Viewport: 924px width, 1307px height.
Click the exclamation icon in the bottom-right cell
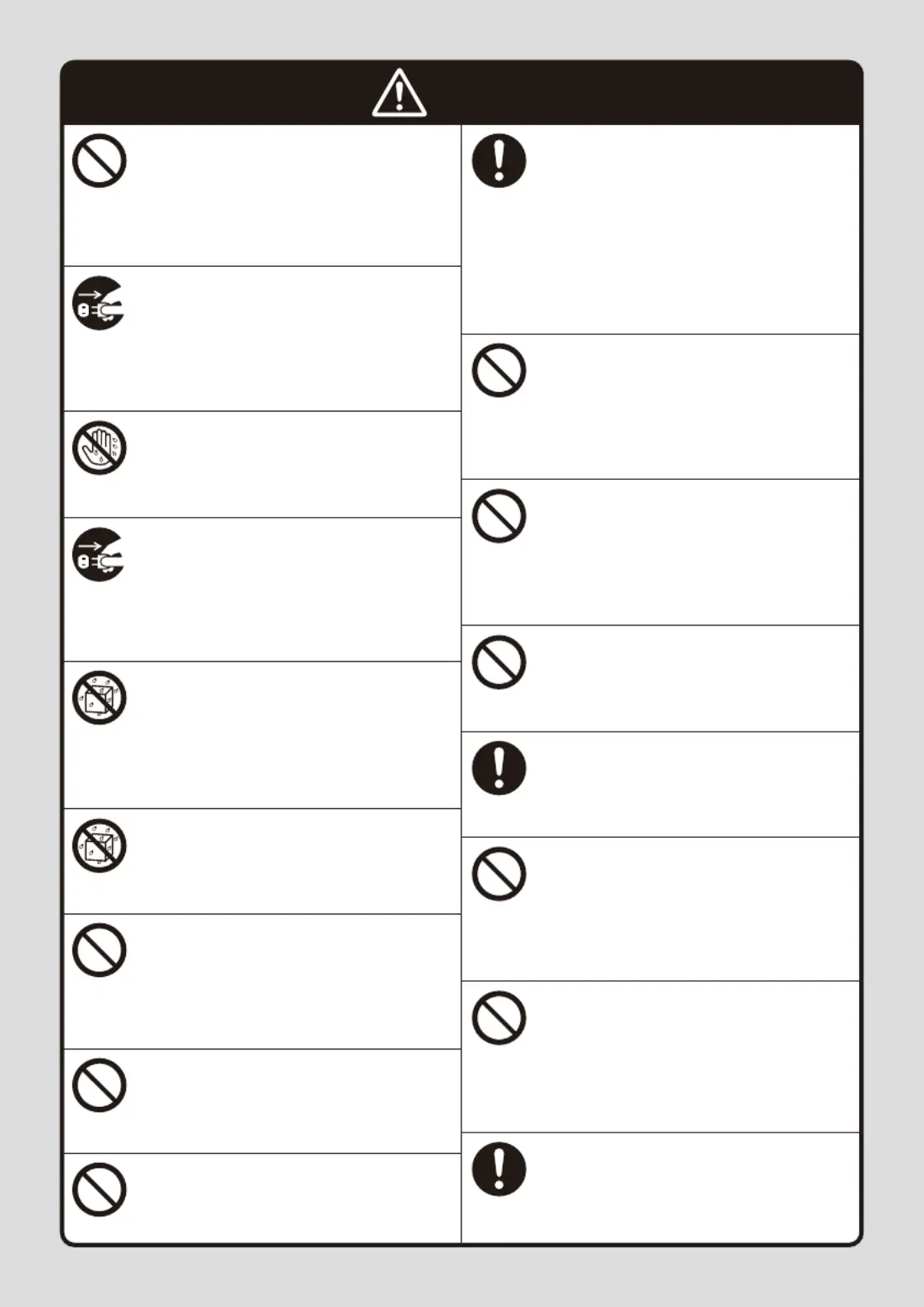pos(499,1169)
